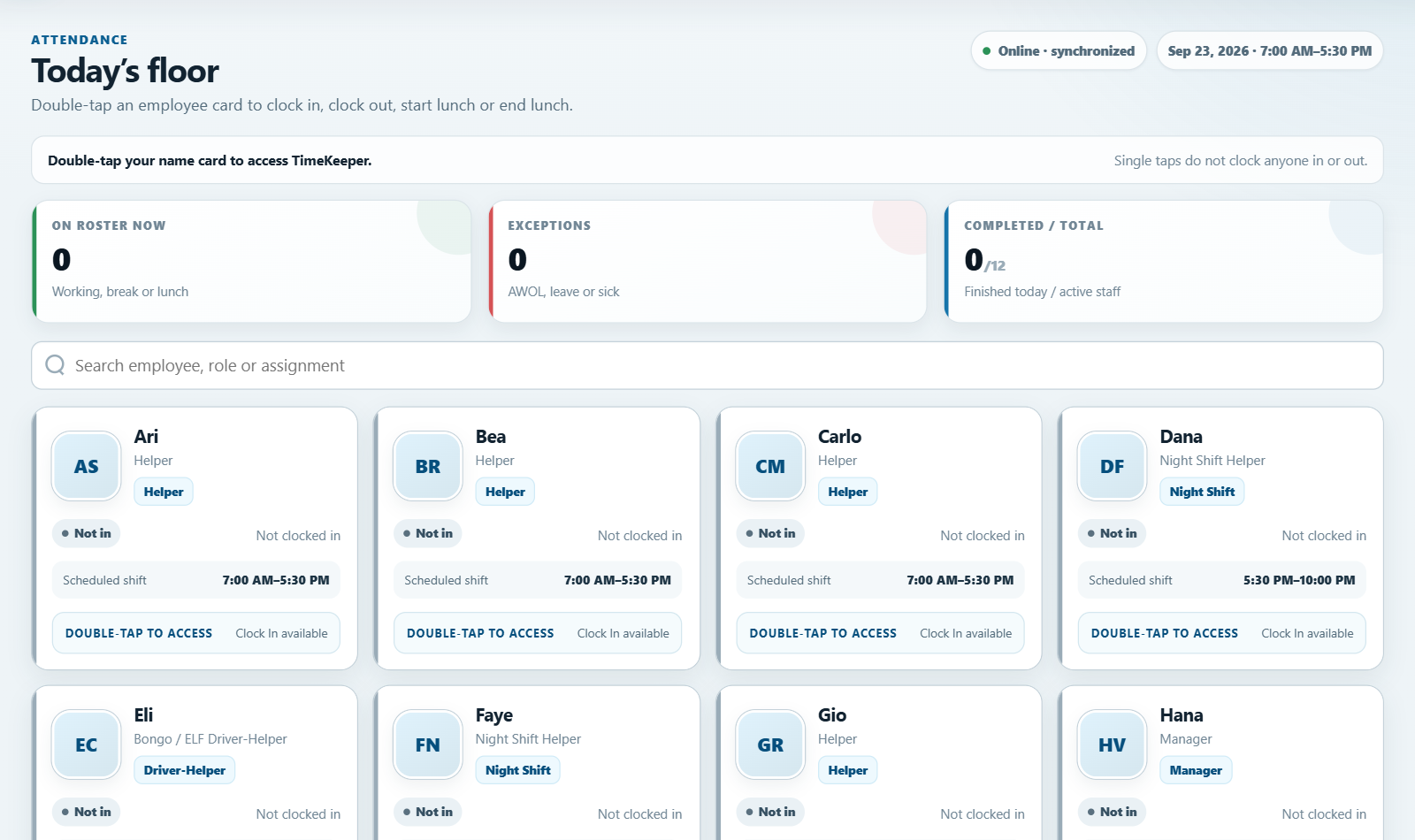Viewport: 1415px width, 840px height.
Task: Click Carlo's Helper role tag
Action: point(848,492)
